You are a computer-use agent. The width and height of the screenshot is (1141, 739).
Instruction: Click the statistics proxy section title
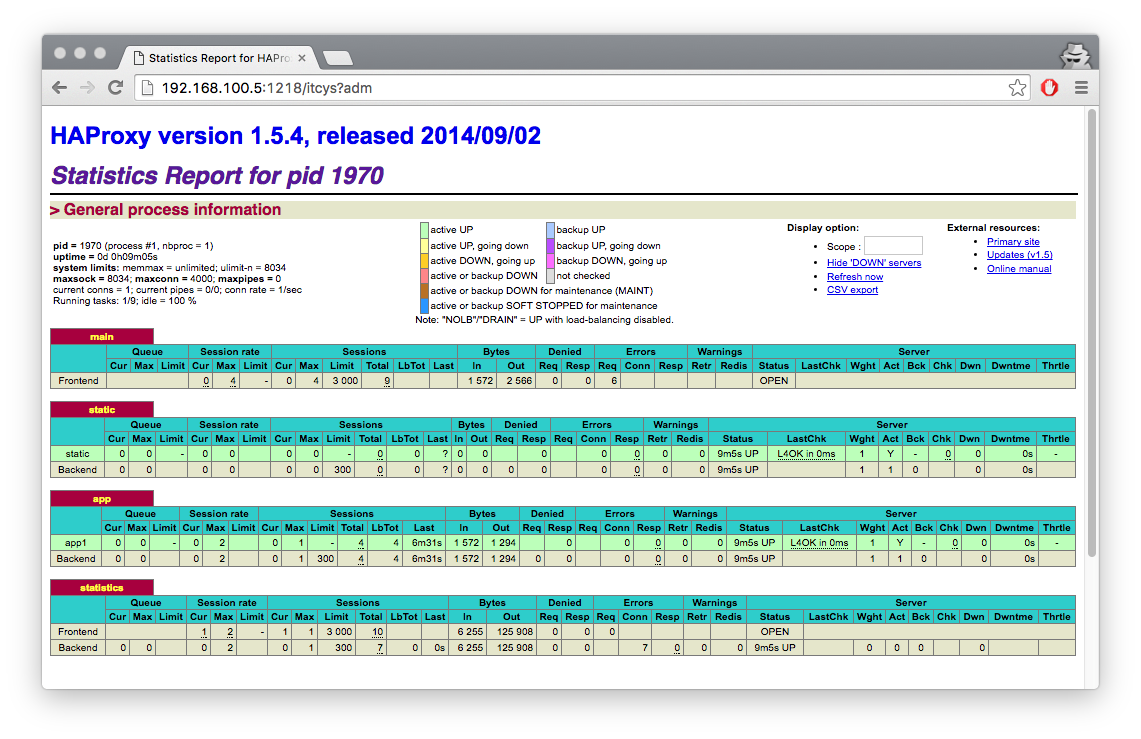(x=102, y=587)
